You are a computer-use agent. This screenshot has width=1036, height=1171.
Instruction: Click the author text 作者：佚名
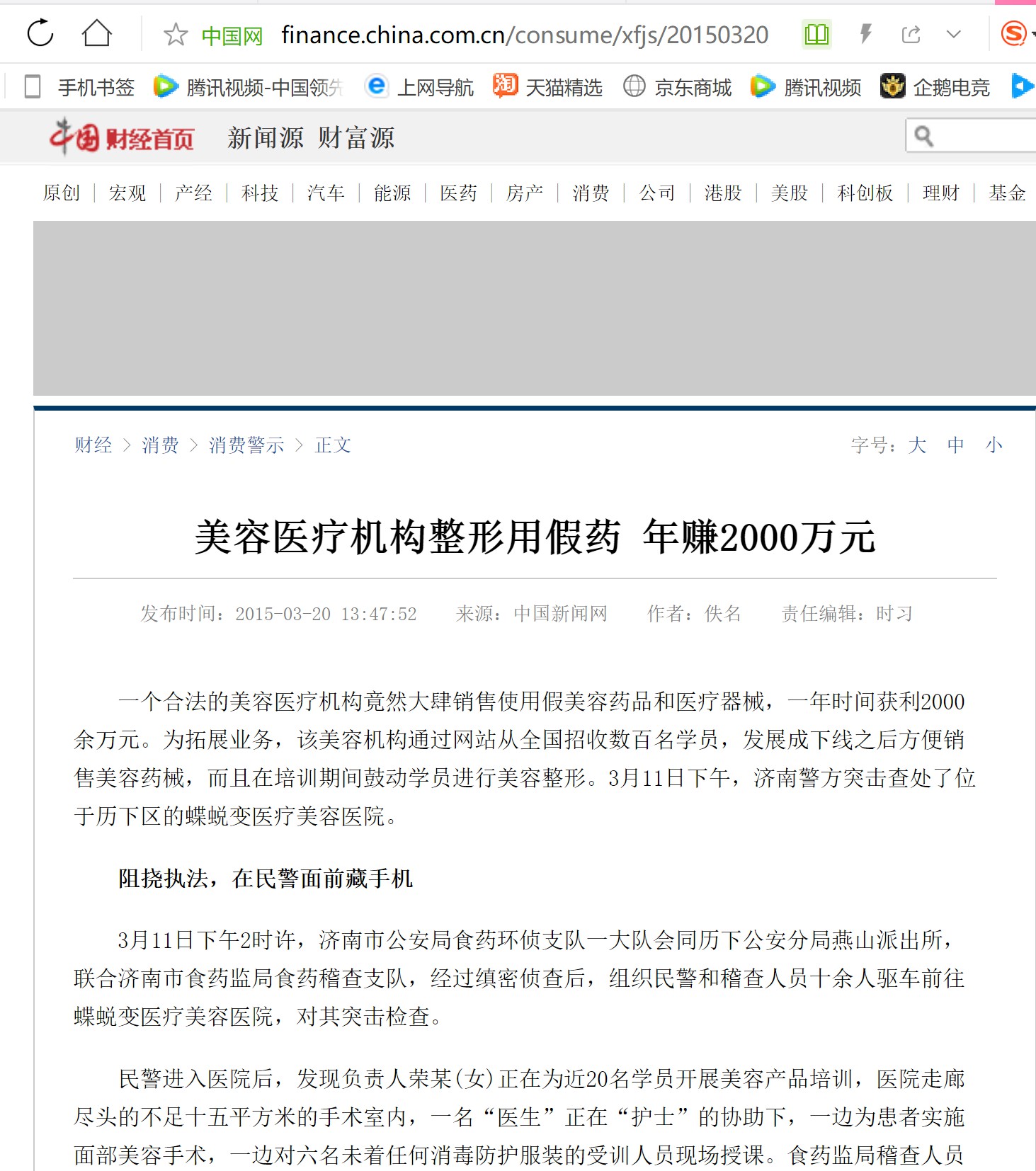tap(694, 614)
